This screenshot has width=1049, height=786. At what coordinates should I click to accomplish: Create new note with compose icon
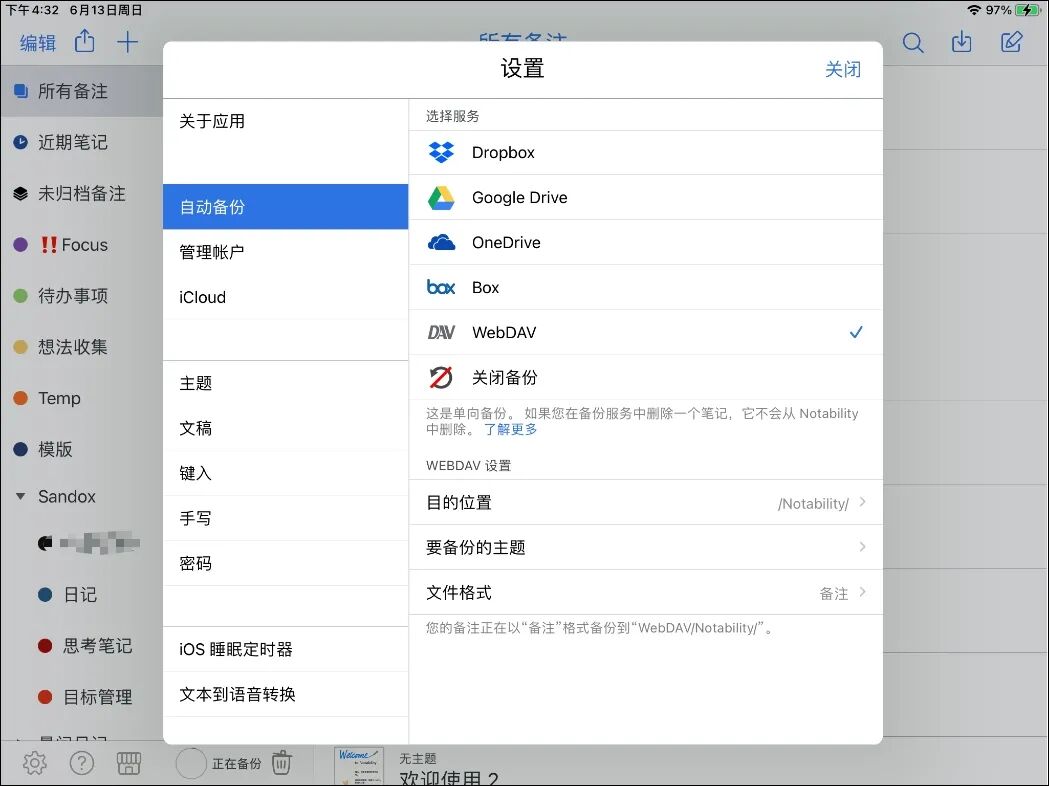tap(1011, 42)
